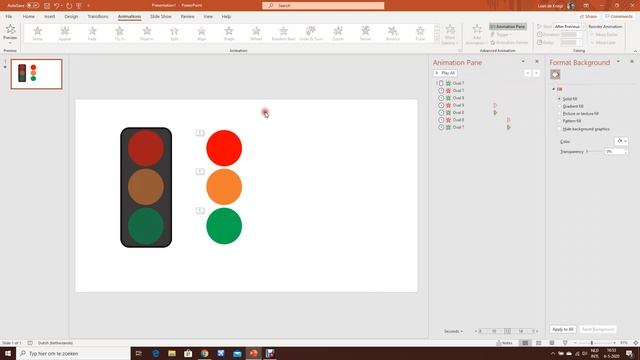The width and height of the screenshot is (640, 360).
Task: Switch to Normal view in status bar
Action: tap(525, 343)
